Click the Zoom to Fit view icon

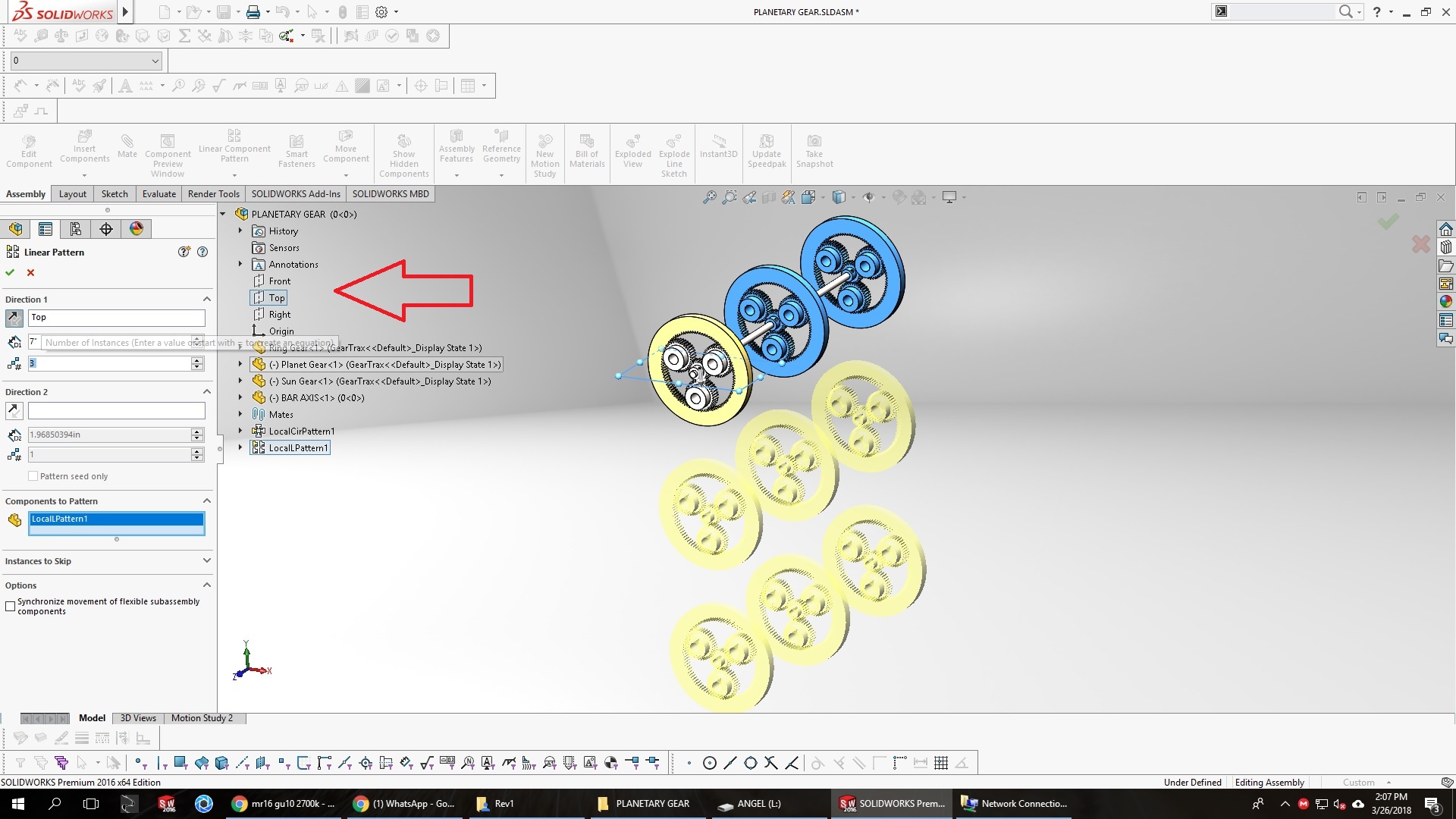pos(709,197)
